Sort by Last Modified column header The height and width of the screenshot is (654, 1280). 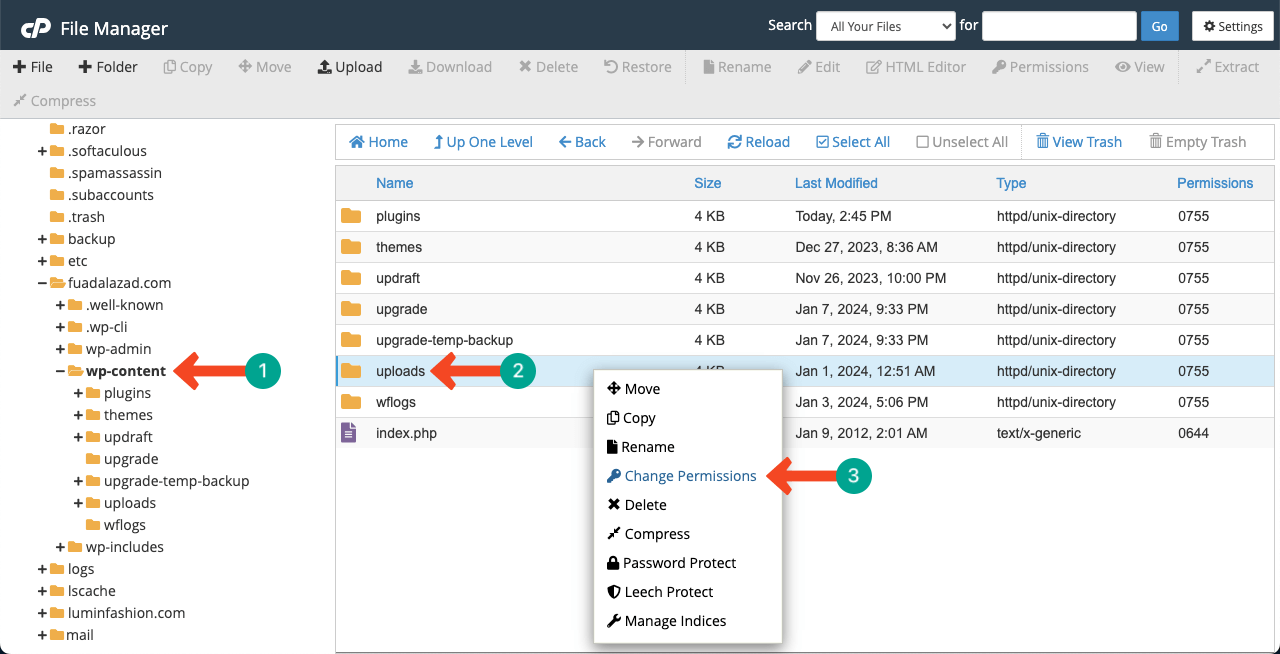[836, 183]
